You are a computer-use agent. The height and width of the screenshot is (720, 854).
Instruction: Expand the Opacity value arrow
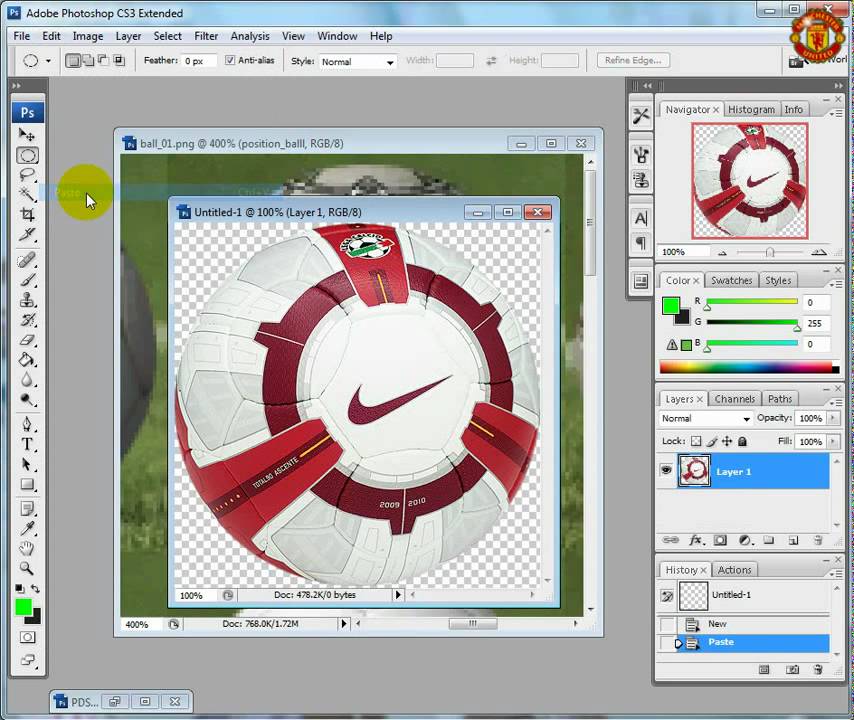[x=833, y=418]
